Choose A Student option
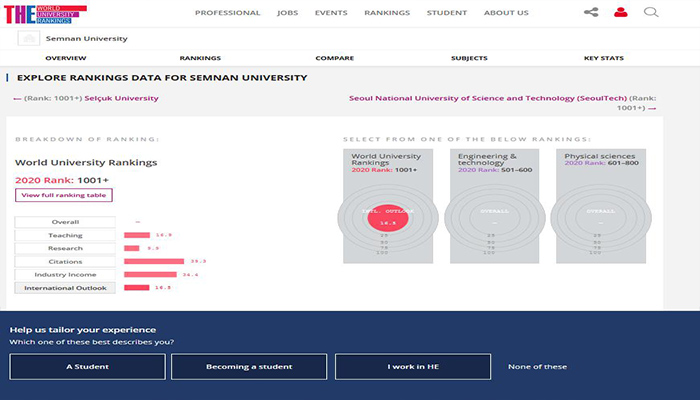 (x=88, y=367)
